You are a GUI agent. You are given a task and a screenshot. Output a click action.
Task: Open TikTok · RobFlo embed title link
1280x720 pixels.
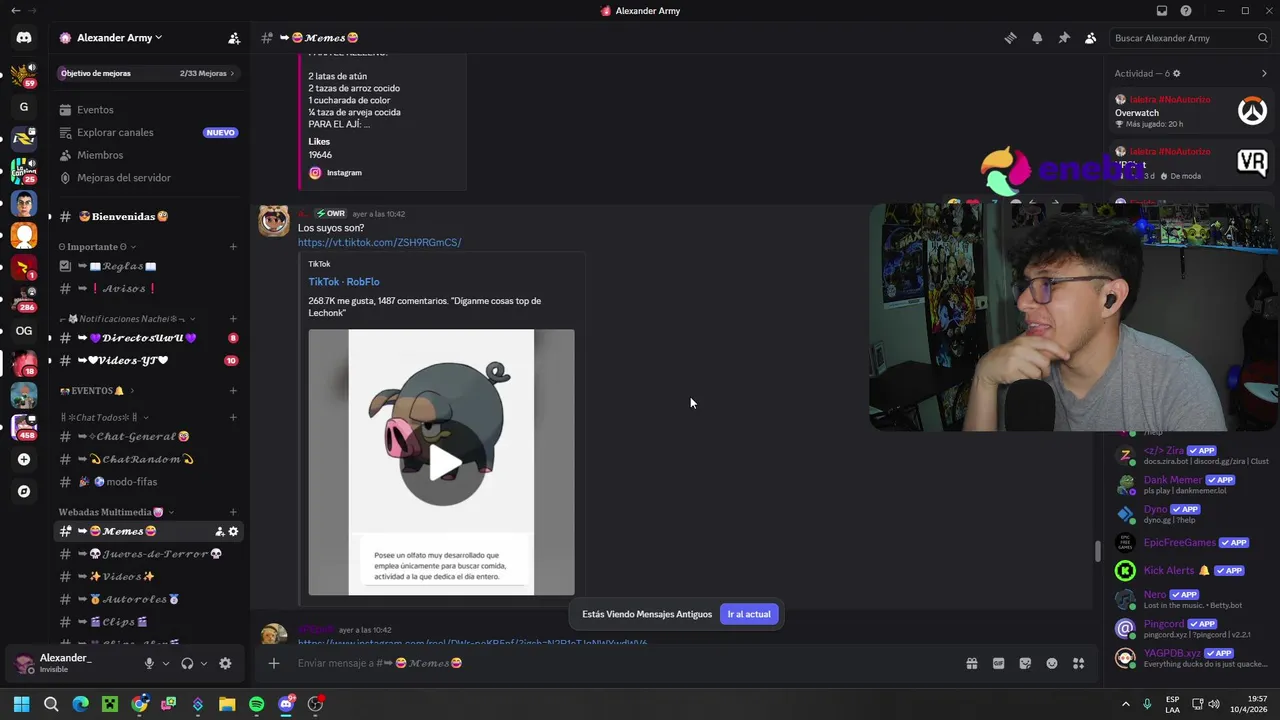tap(344, 282)
